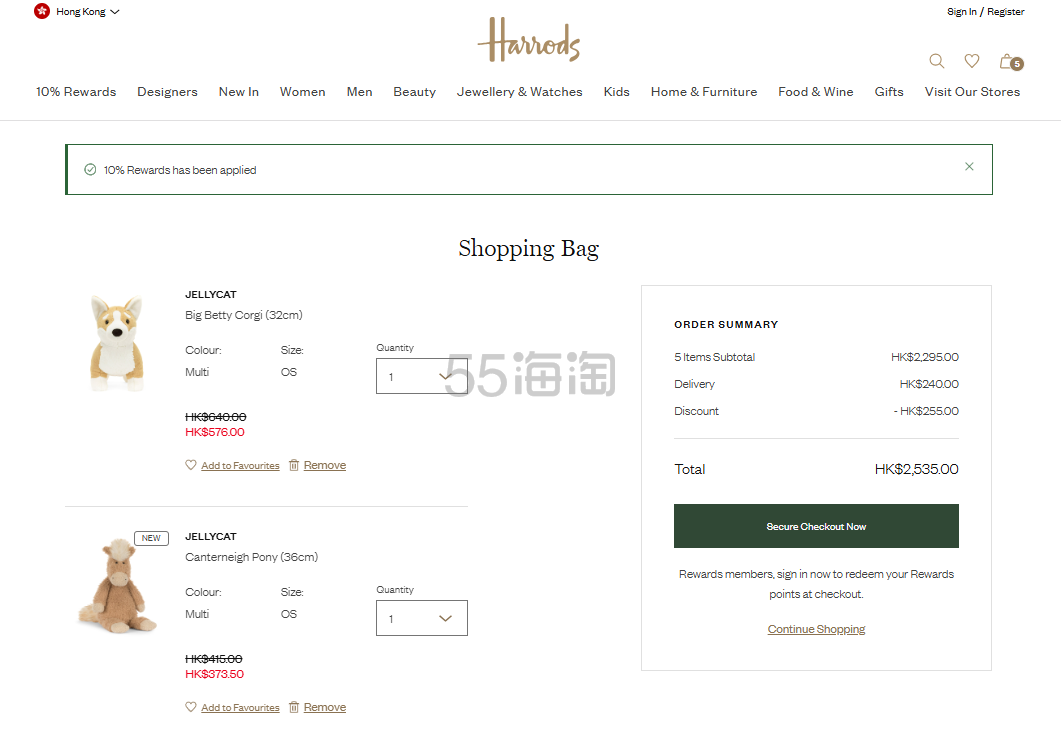Open the wishlist heart icon in header
Viewport: 1061px width, 748px height.
point(971,61)
